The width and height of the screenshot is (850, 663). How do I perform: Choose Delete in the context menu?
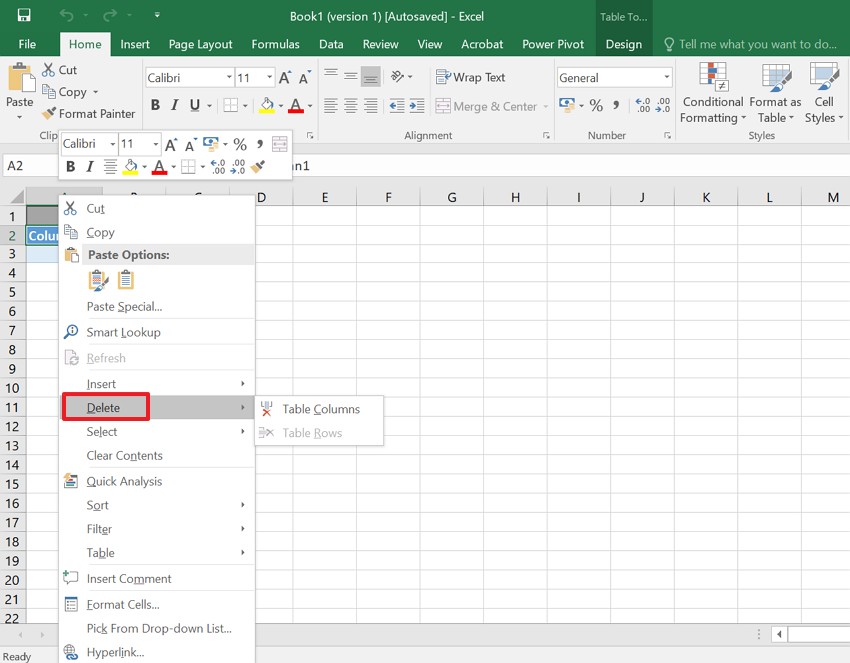(157, 408)
